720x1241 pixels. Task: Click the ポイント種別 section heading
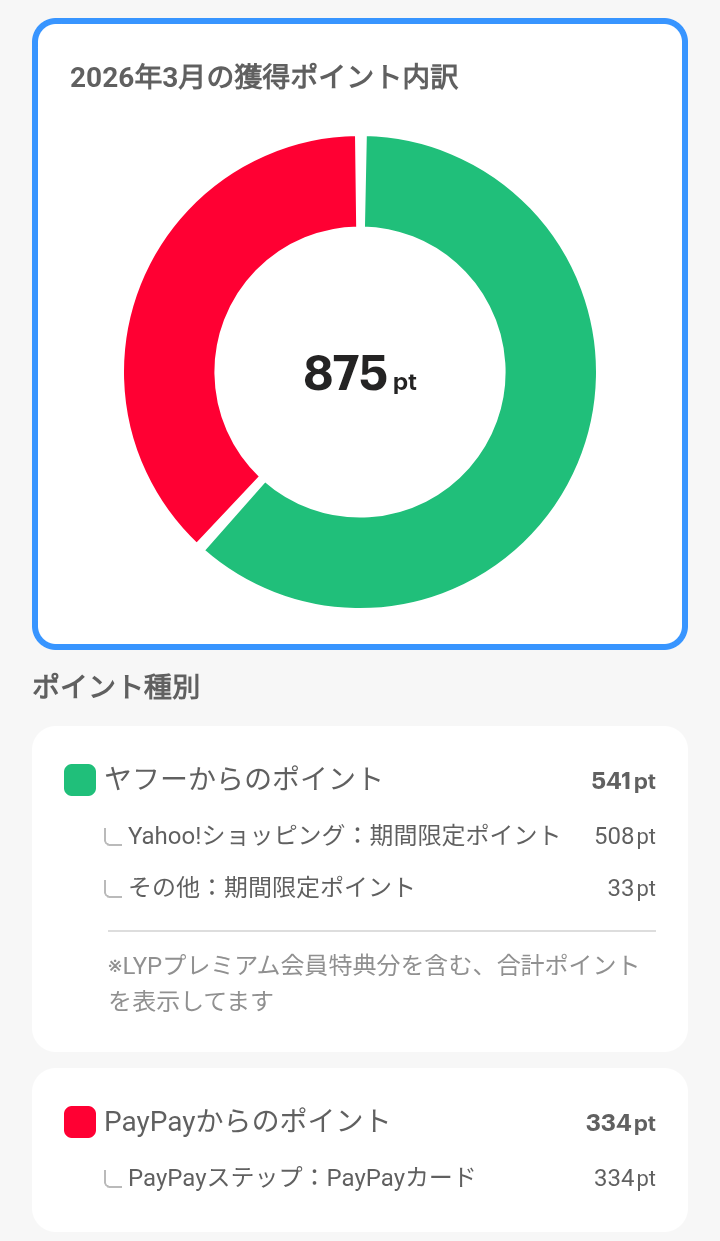click(116, 687)
